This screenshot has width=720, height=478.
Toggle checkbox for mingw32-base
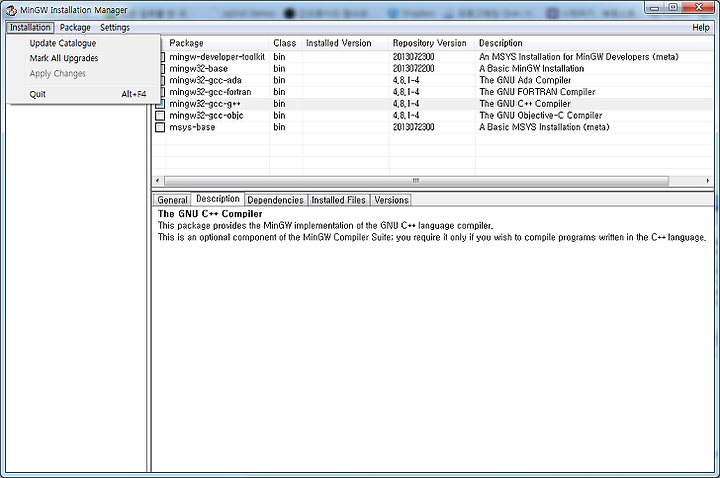point(162,69)
